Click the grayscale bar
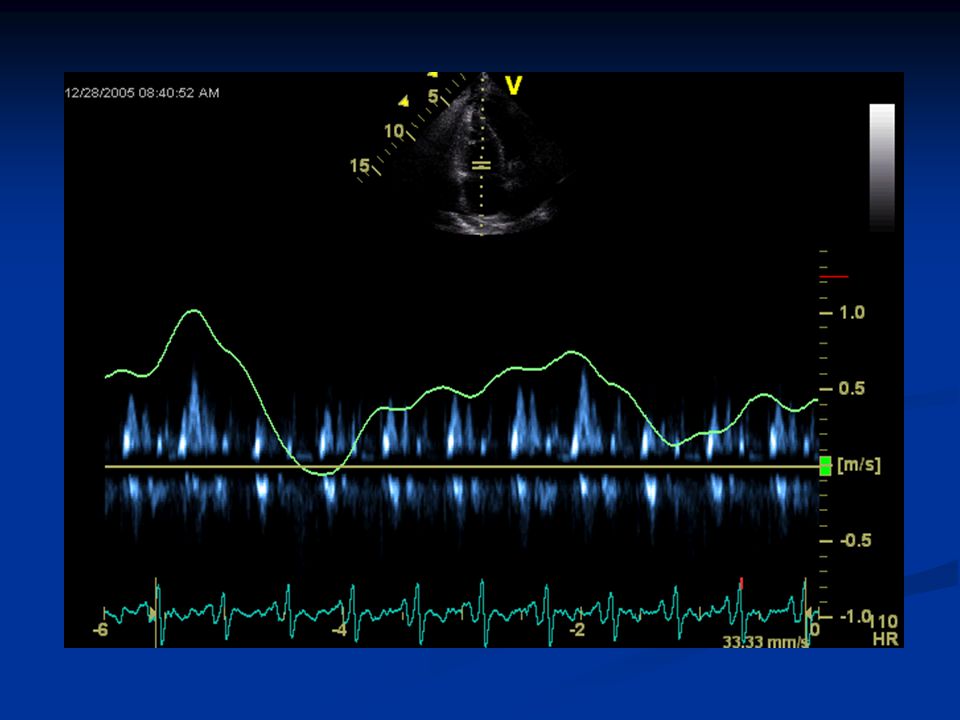This screenshot has height=720, width=960. (882, 168)
